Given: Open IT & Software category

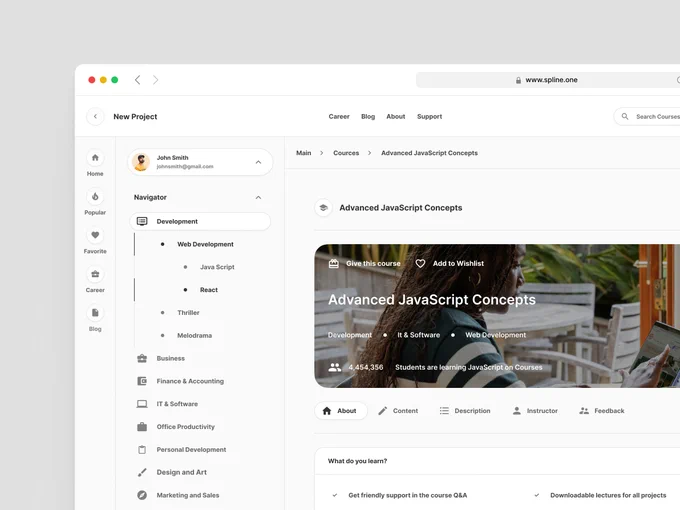Looking at the screenshot, I should pyautogui.click(x=177, y=404).
